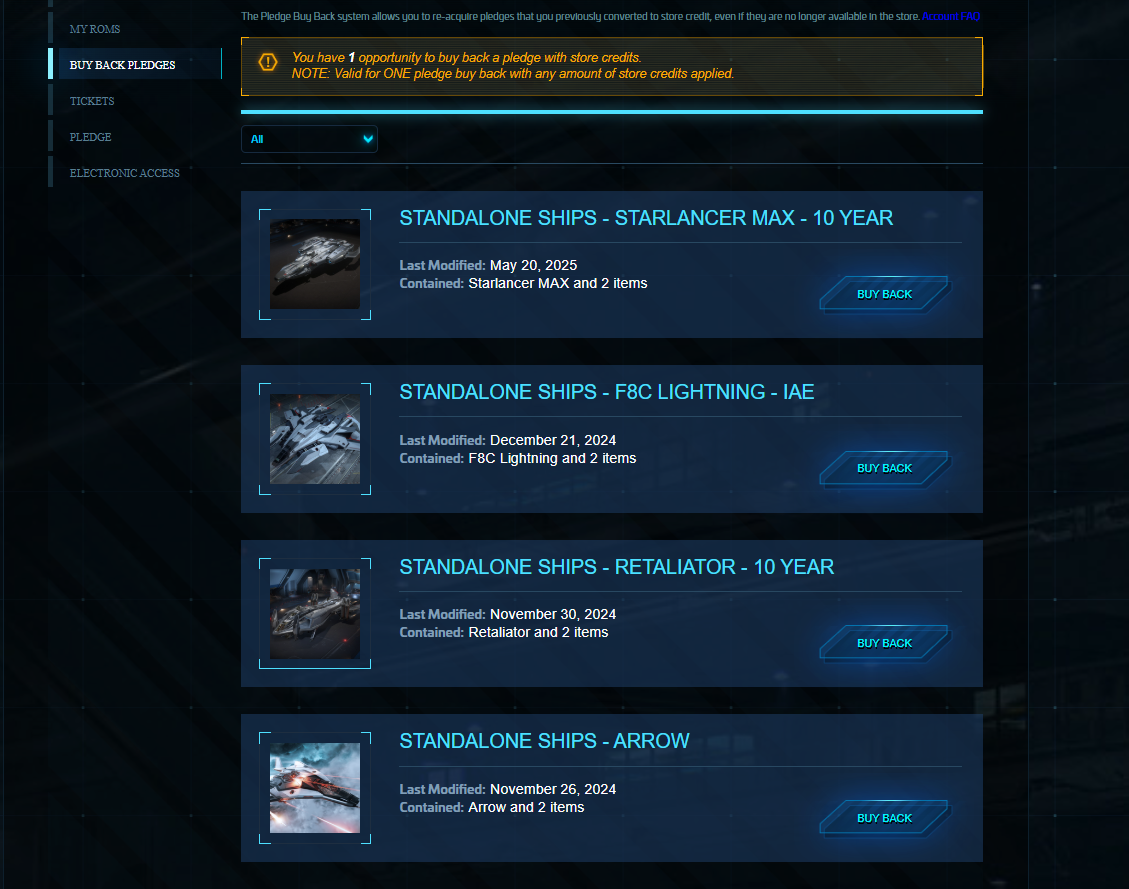
Task: Buy back the Arrow pledge
Action: (x=885, y=818)
